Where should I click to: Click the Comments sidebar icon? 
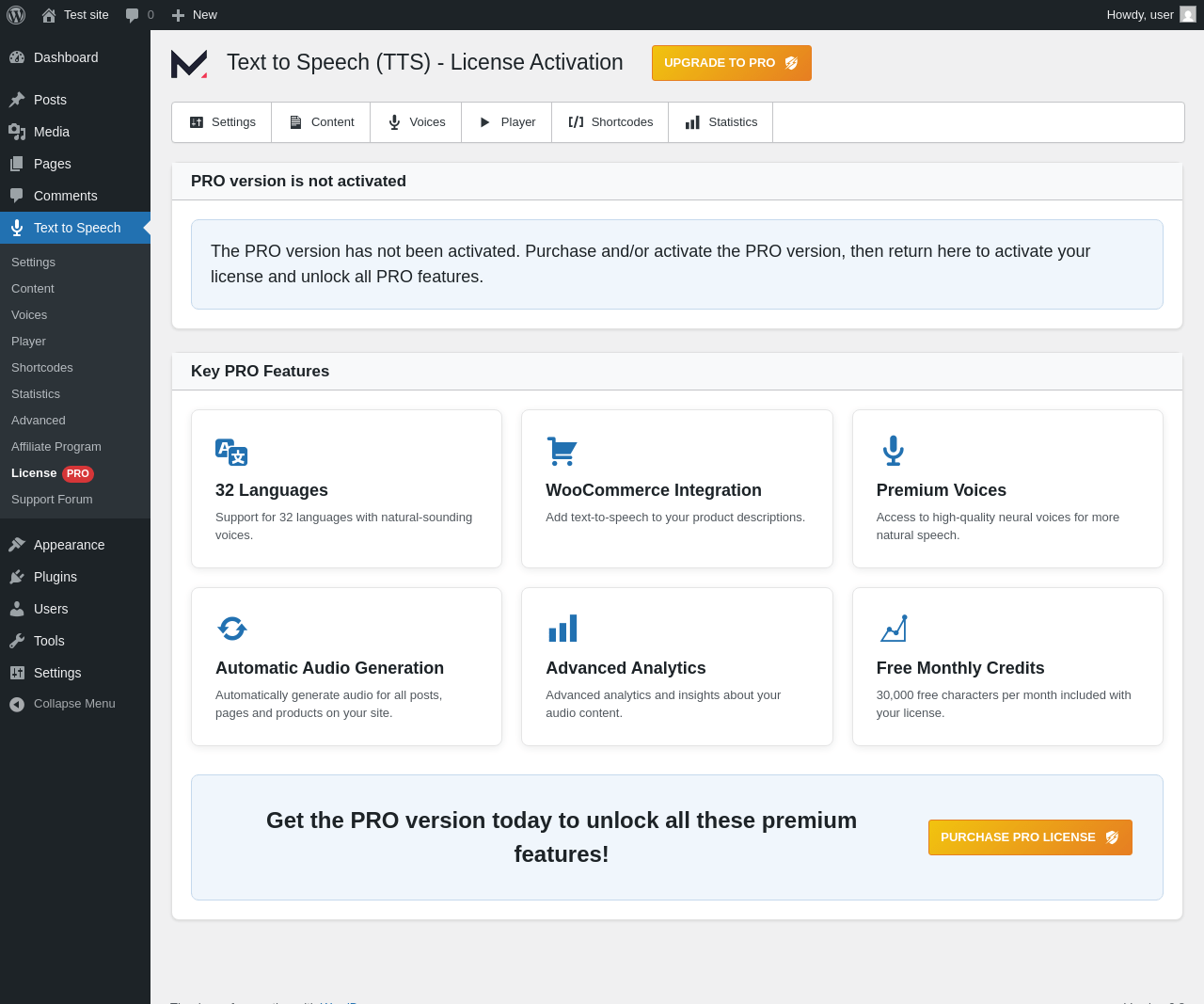tap(17, 196)
